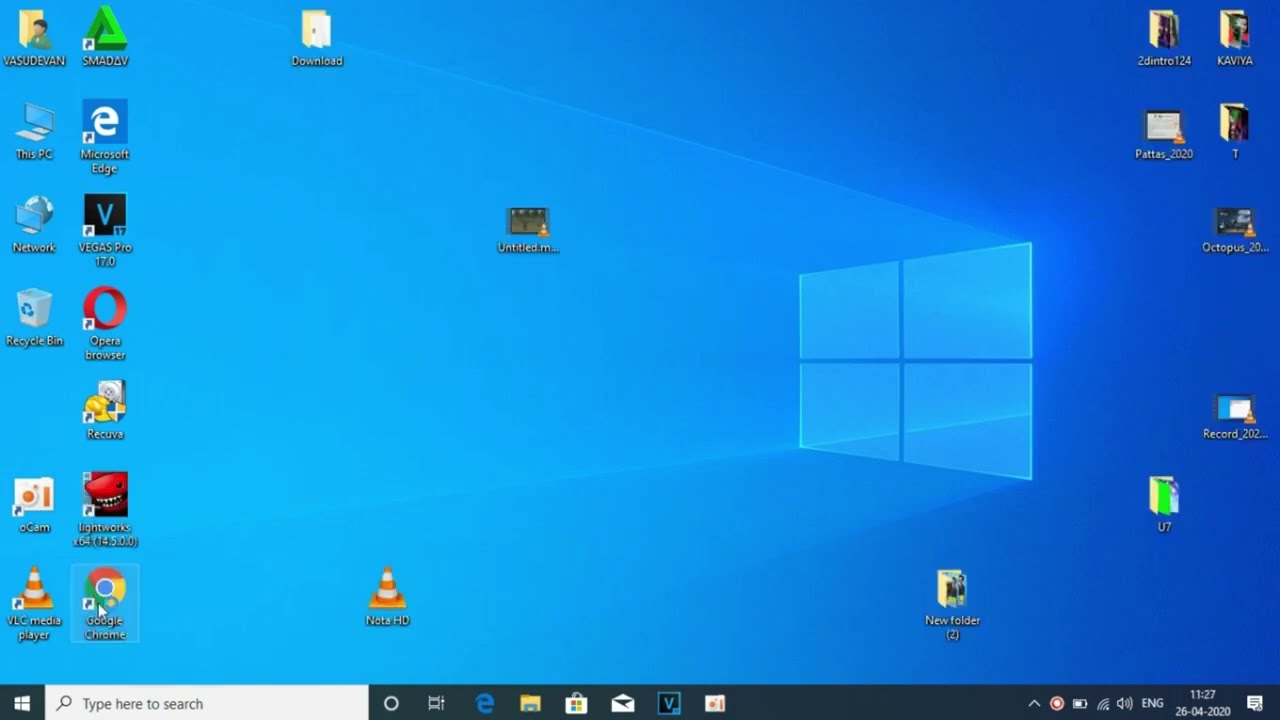Select the VLC media player desktop shortcut

pyautogui.click(x=34, y=603)
